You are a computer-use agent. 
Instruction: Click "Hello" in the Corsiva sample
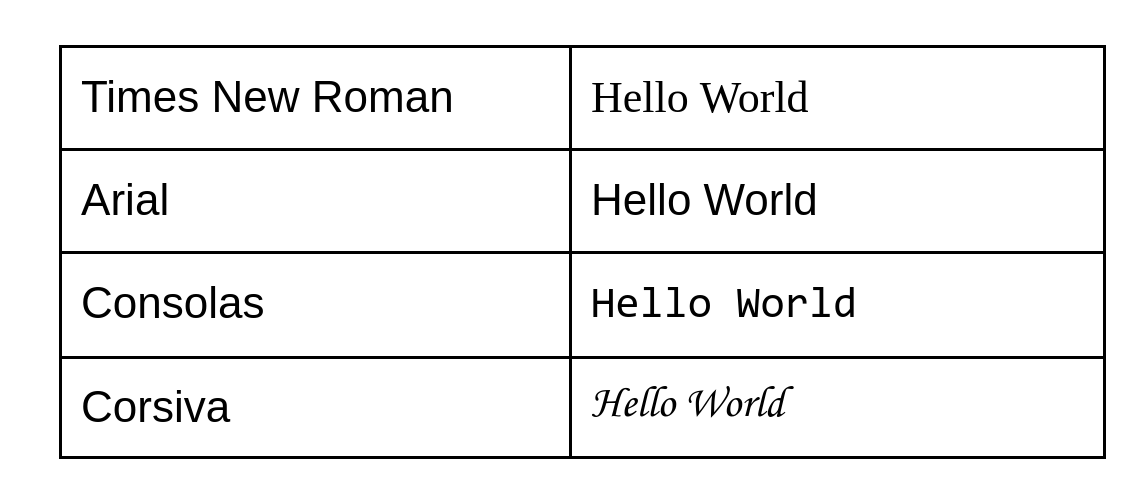[634, 404]
